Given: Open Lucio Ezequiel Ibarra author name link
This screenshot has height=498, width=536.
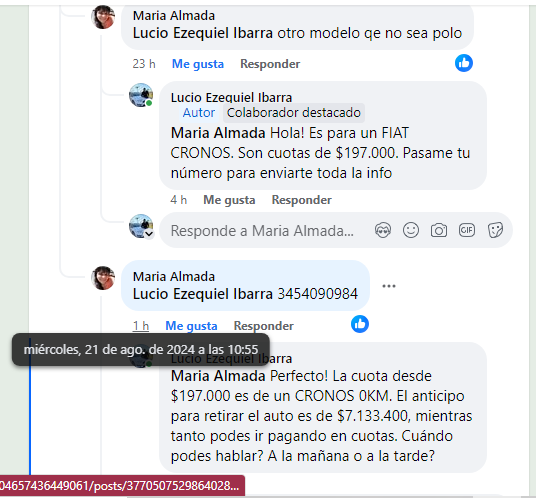Looking at the screenshot, I should click(231, 97).
